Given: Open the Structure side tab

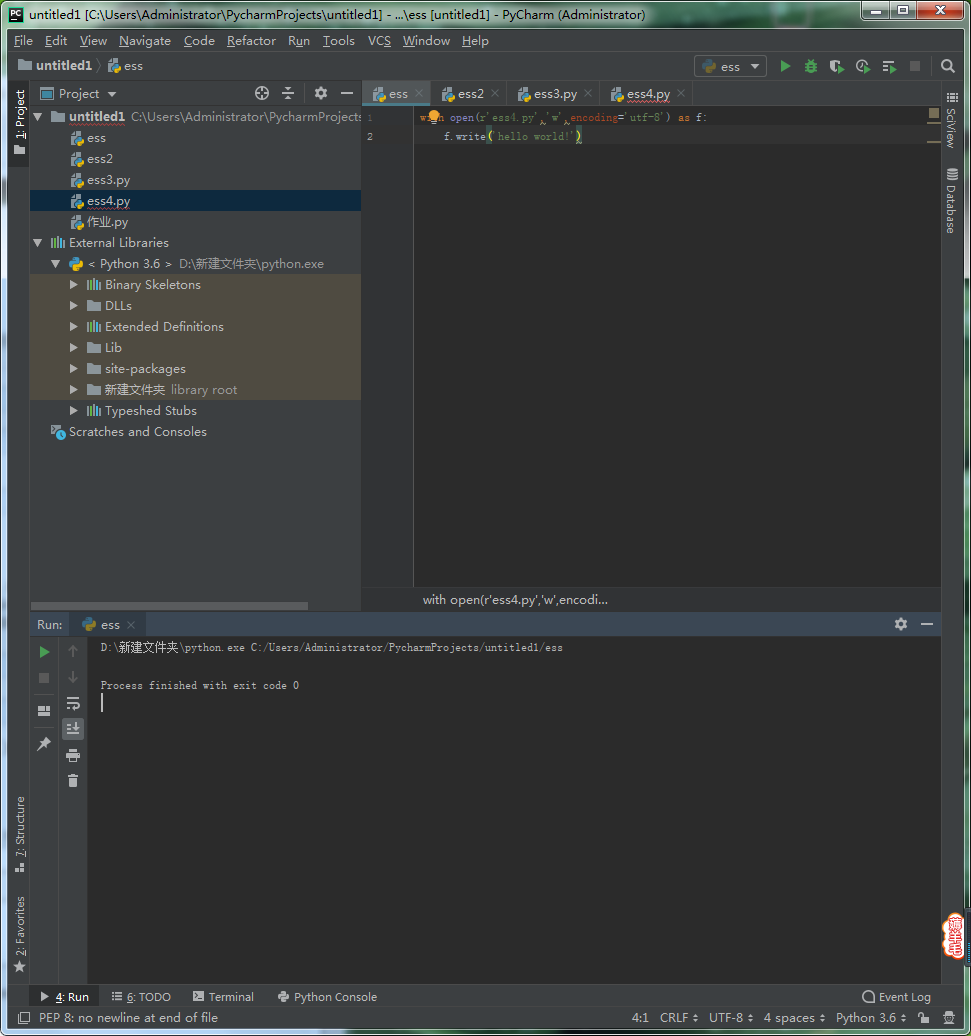Looking at the screenshot, I should click(x=20, y=834).
